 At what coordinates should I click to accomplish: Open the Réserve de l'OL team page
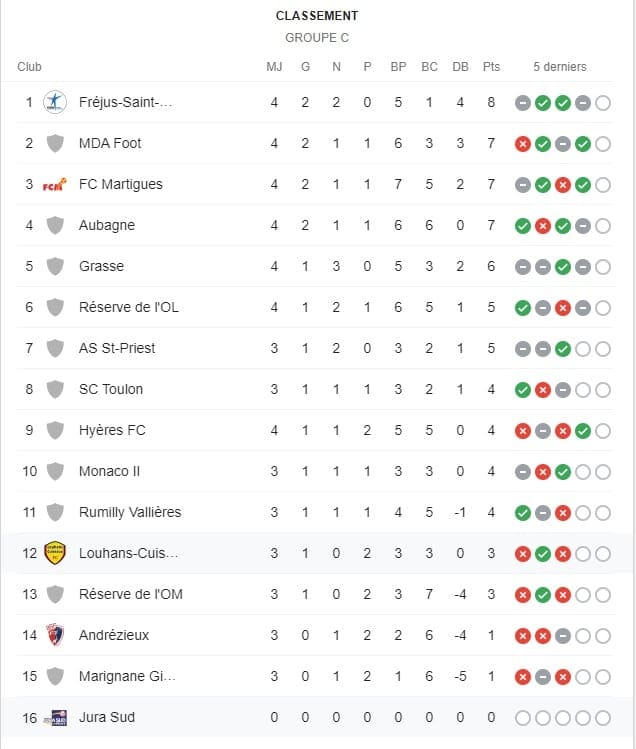(x=129, y=307)
